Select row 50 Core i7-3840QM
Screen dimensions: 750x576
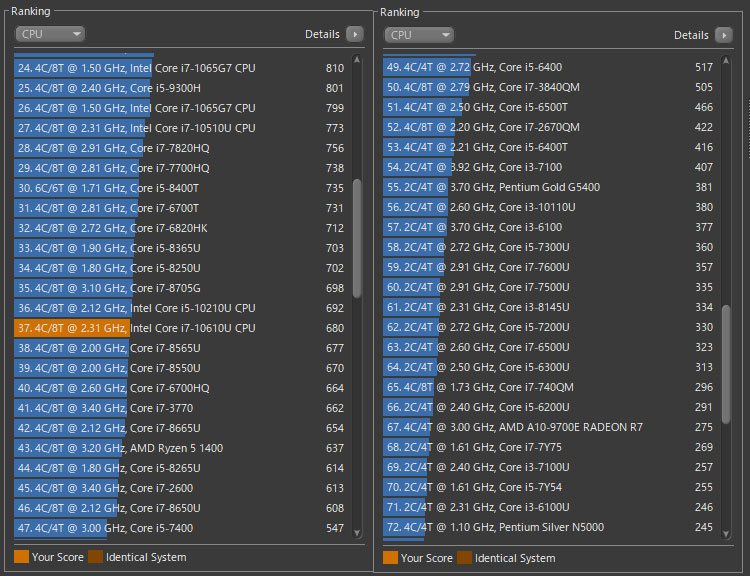(550, 87)
